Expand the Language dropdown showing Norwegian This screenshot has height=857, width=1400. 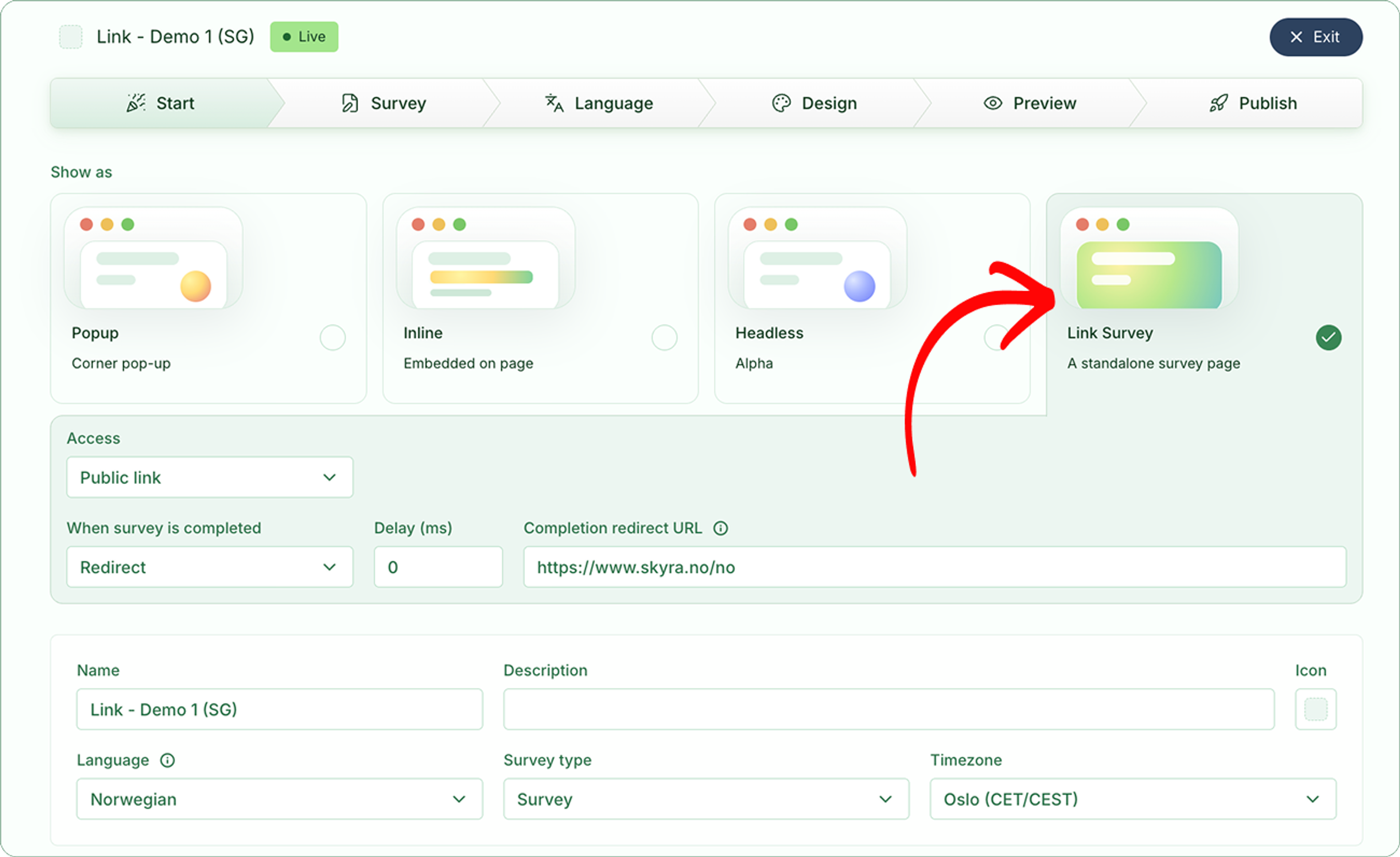280,799
